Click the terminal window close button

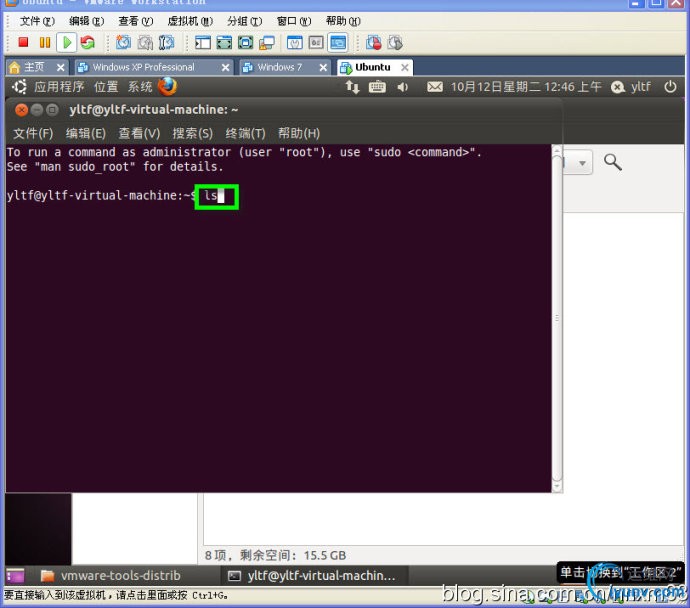click(21, 110)
